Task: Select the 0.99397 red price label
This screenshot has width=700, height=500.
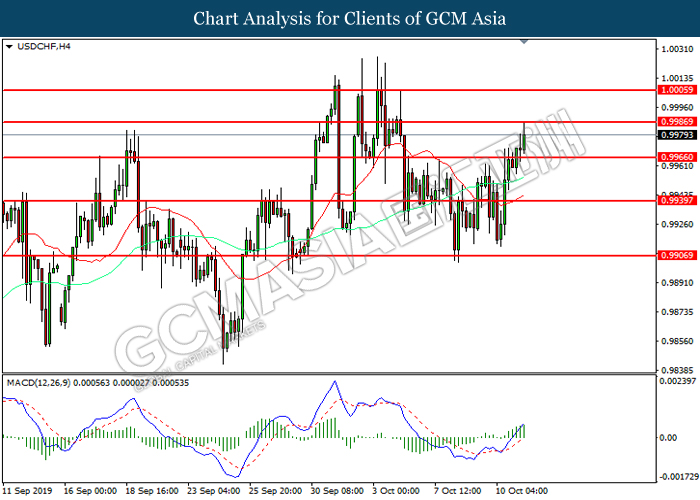Action: tap(677, 201)
